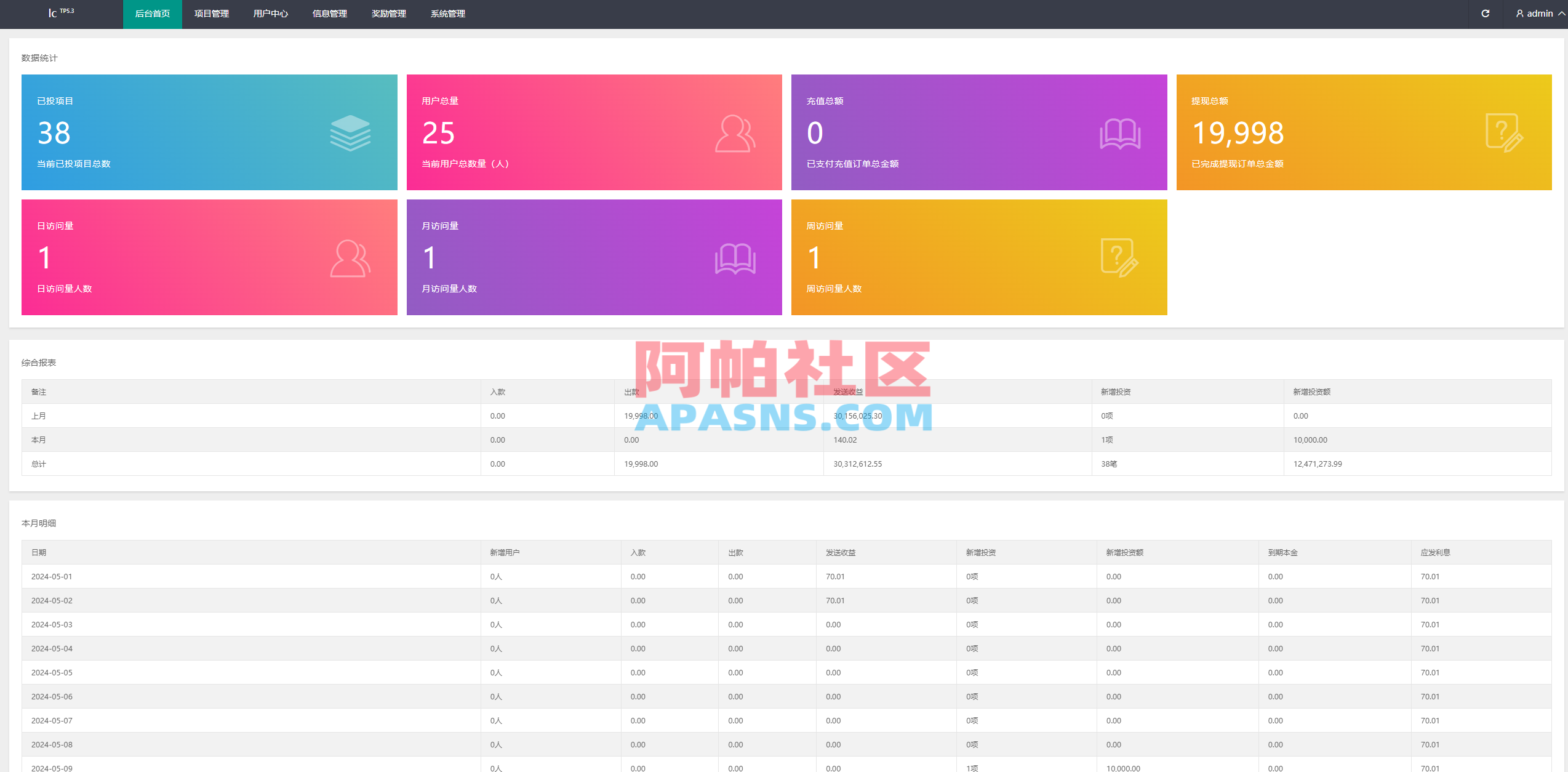Click the 本月 row in the summary table
1568x772 pixels.
(246, 440)
